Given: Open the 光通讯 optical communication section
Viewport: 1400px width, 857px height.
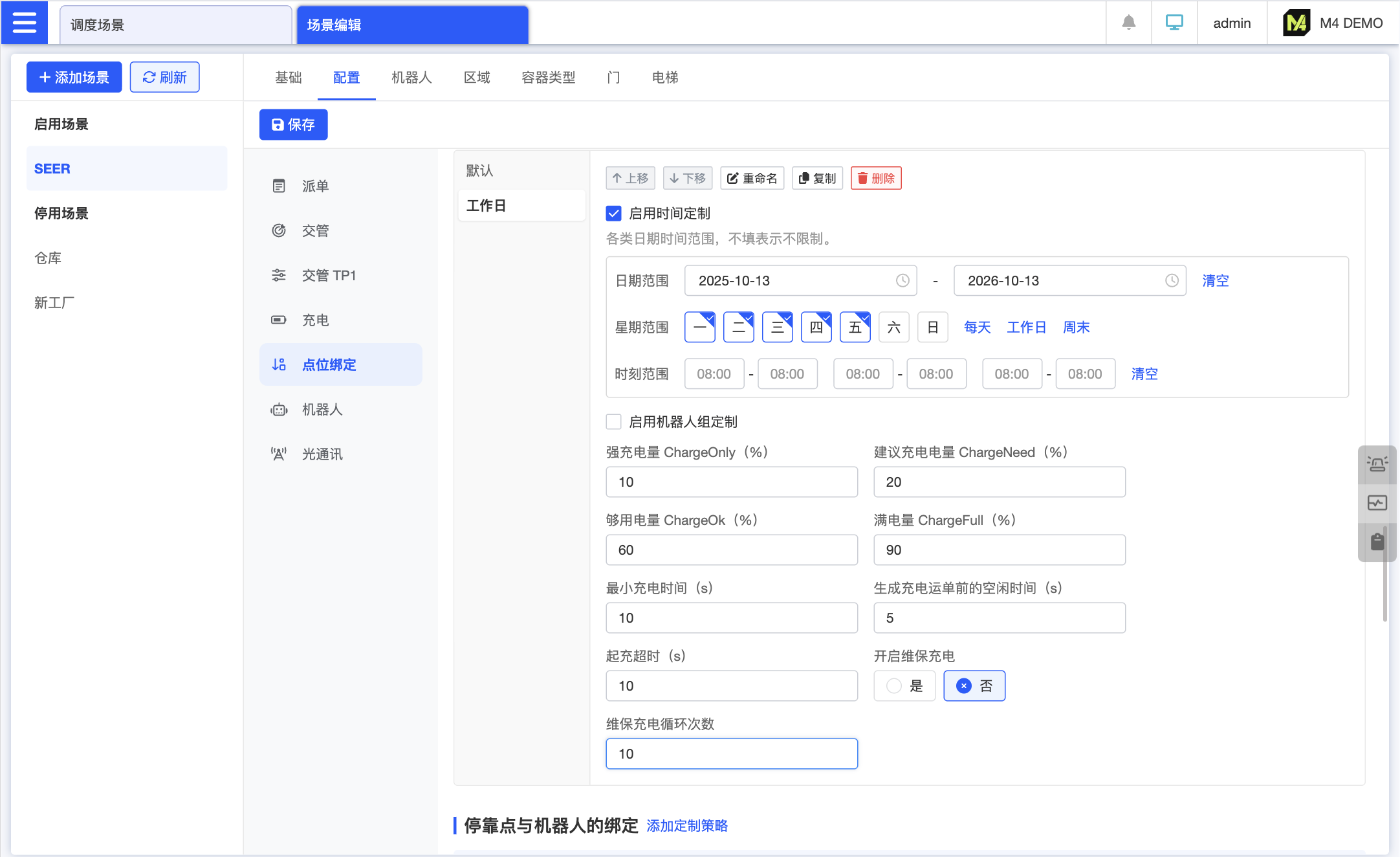Looking at the screenshot, I should [x=322, y=454].
